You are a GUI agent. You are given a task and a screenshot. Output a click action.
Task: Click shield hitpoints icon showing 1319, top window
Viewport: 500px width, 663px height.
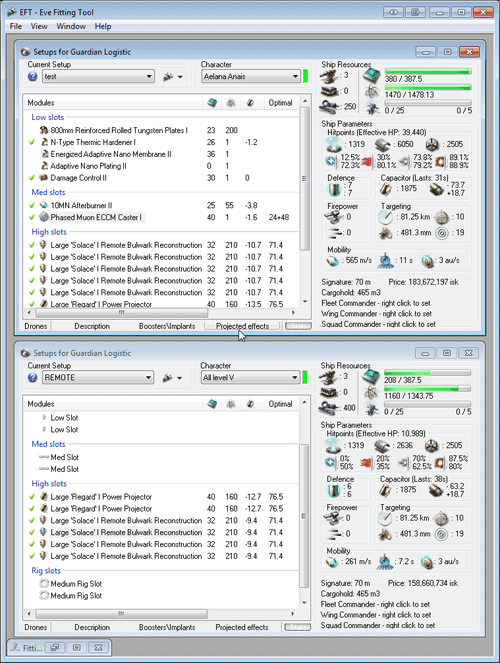pyautogui.click(x=334, y=144)
